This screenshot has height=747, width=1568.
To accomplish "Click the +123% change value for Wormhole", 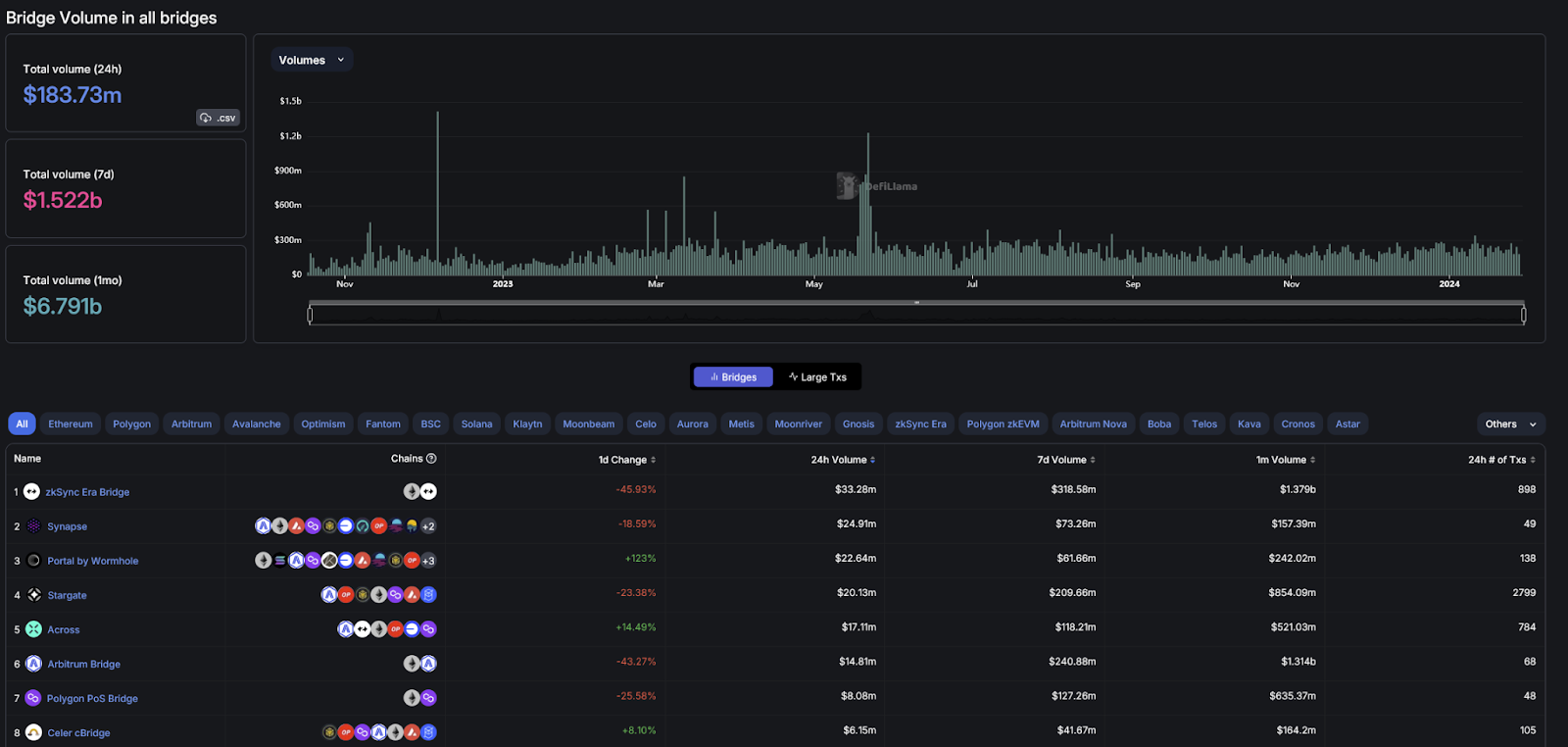I will click(641, 558).
